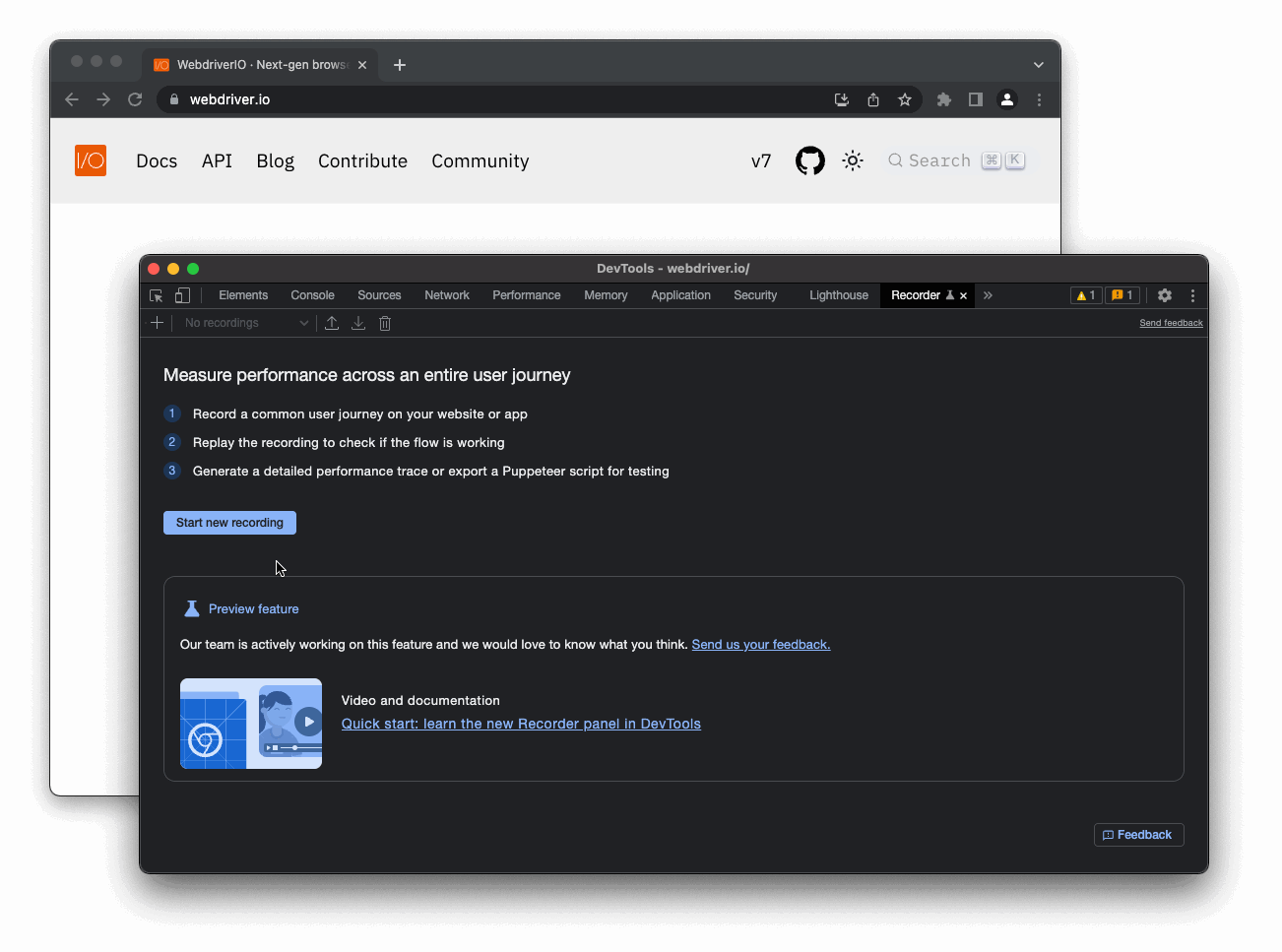Click the GitHub icon on webdriver.io
Image resolution: width=1282 pixels, height=952 pixels.
(810, 160)
